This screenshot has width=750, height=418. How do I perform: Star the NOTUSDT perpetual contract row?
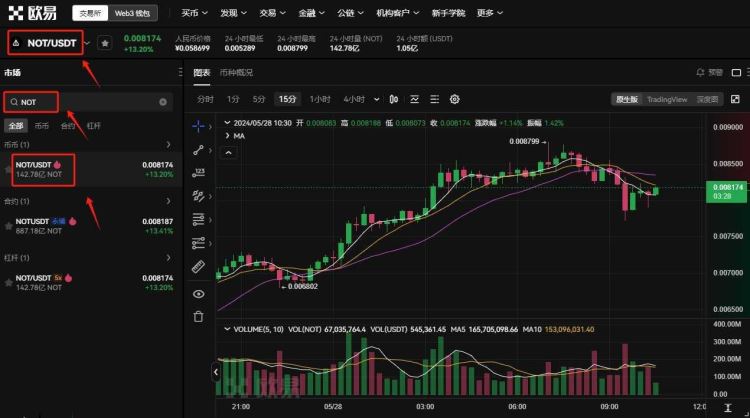tap(9, 226)
